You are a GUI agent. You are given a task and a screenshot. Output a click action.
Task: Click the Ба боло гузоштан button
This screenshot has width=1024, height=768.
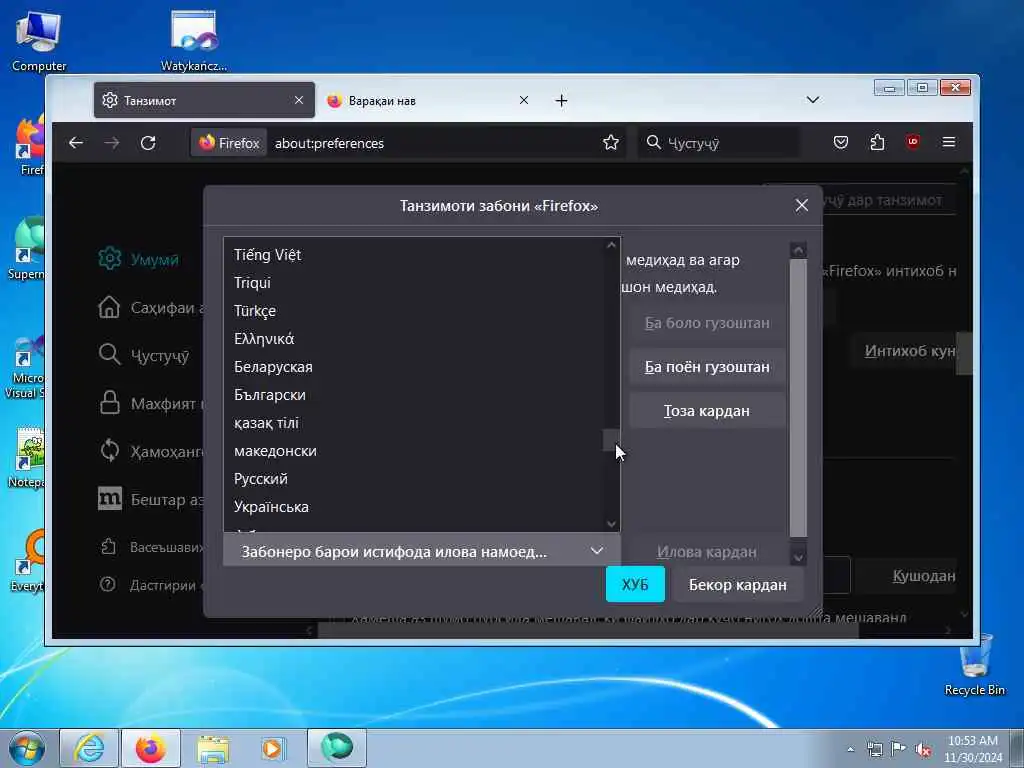(707, 323)
